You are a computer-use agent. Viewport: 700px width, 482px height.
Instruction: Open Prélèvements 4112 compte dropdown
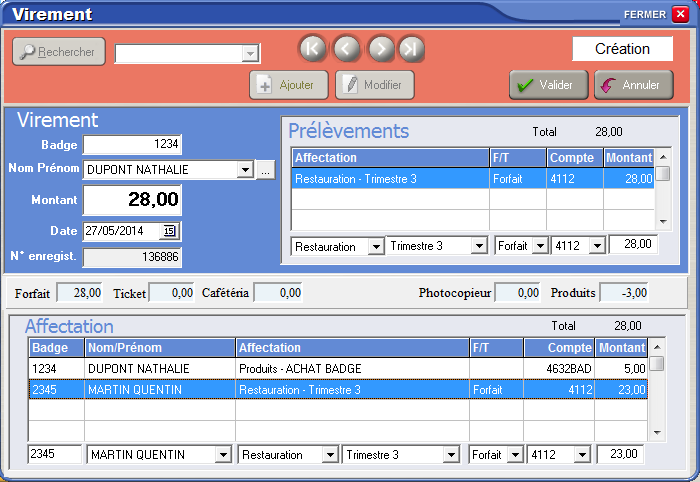coord(597,246)
